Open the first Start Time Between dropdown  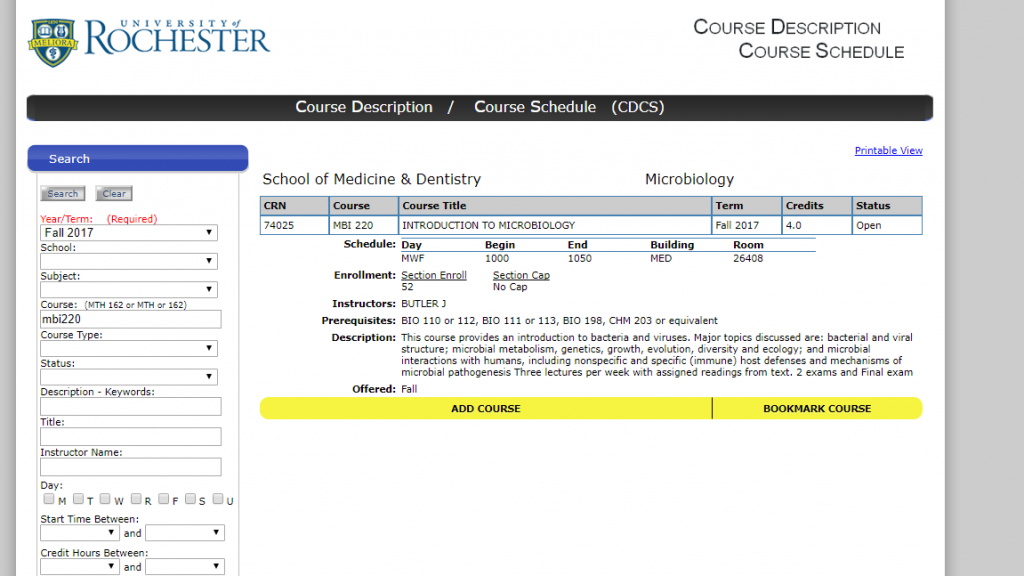click(80, 533)
